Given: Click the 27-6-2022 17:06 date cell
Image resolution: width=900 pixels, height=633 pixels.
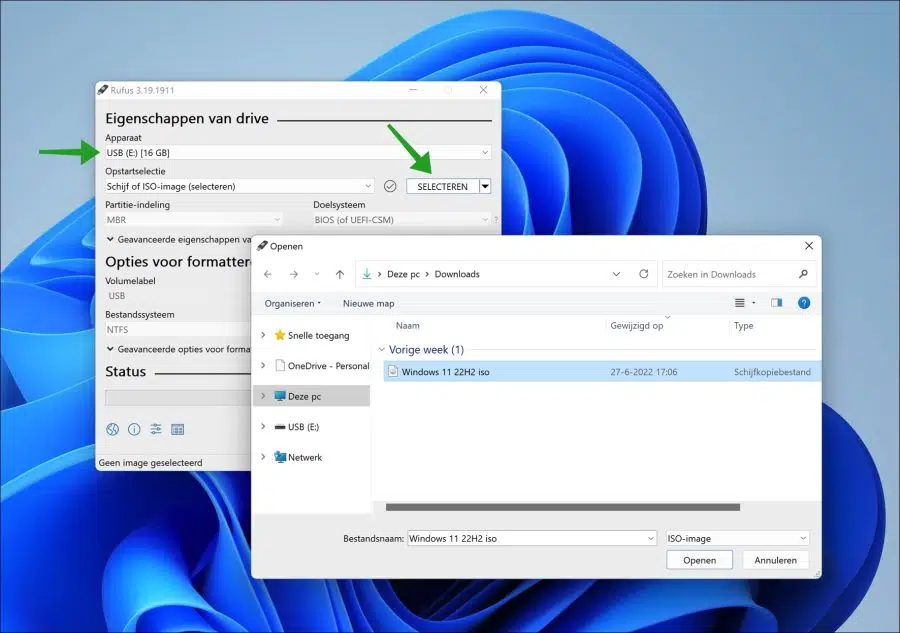Looking at the screenshot, I should pyautogui.click(x=643, y=372).
